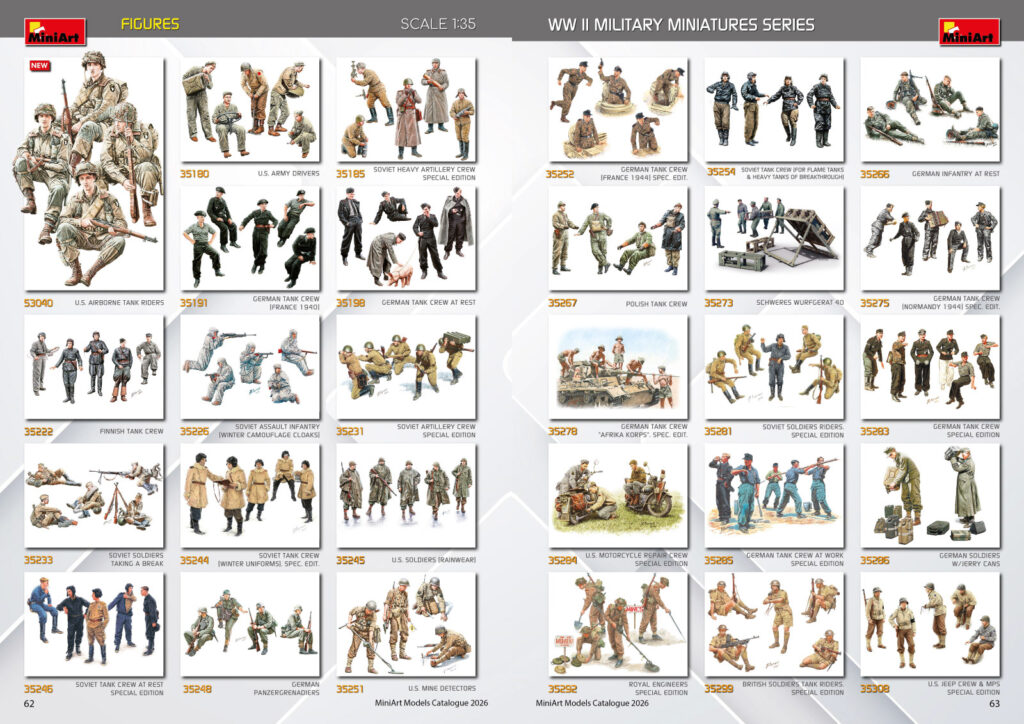Click the MiniArt logo at top right
Image resolution: width=1024 pixels, height=724 pixels.
(x=968, y=32)
